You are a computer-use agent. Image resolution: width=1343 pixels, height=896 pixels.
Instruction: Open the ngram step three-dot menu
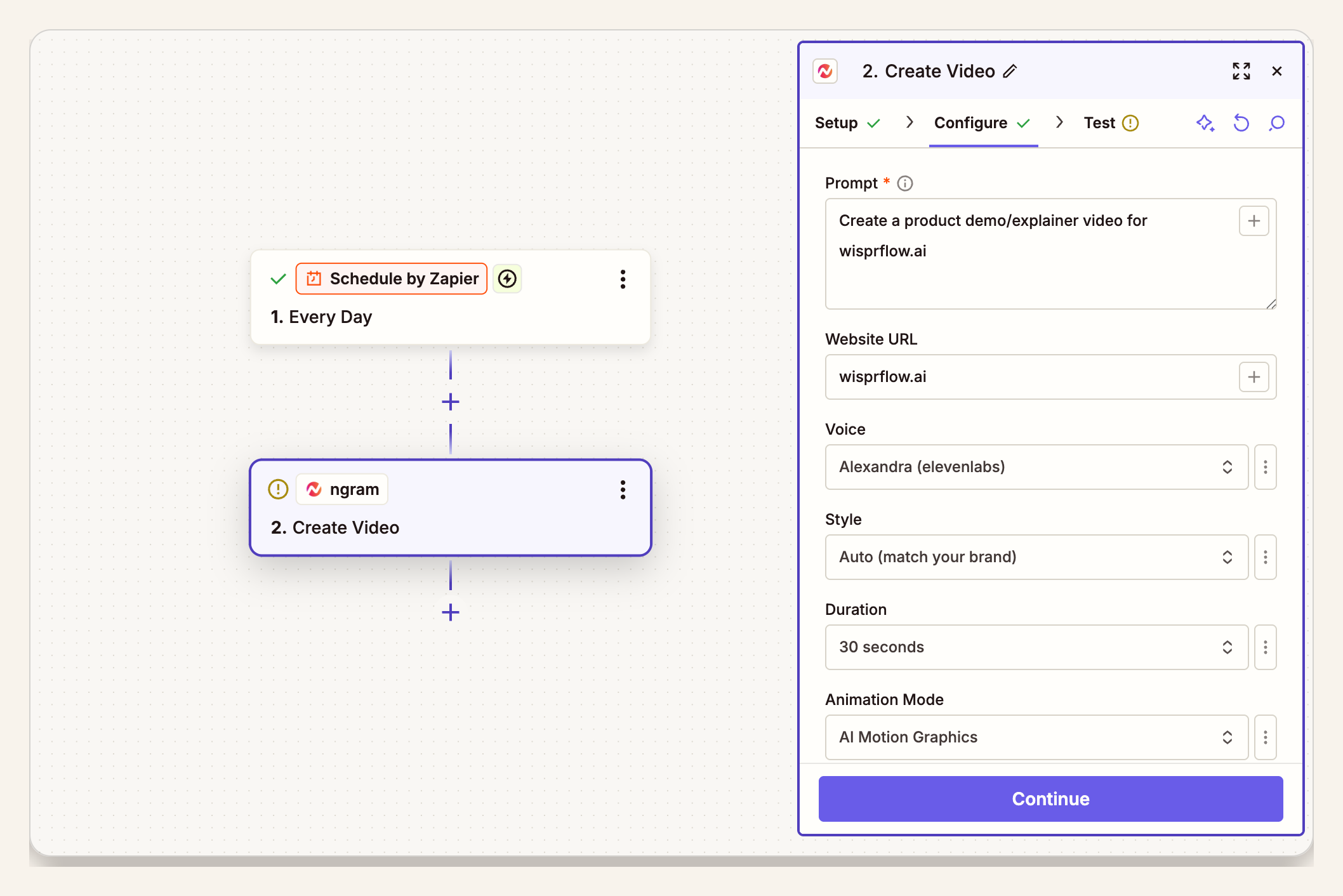623,490
